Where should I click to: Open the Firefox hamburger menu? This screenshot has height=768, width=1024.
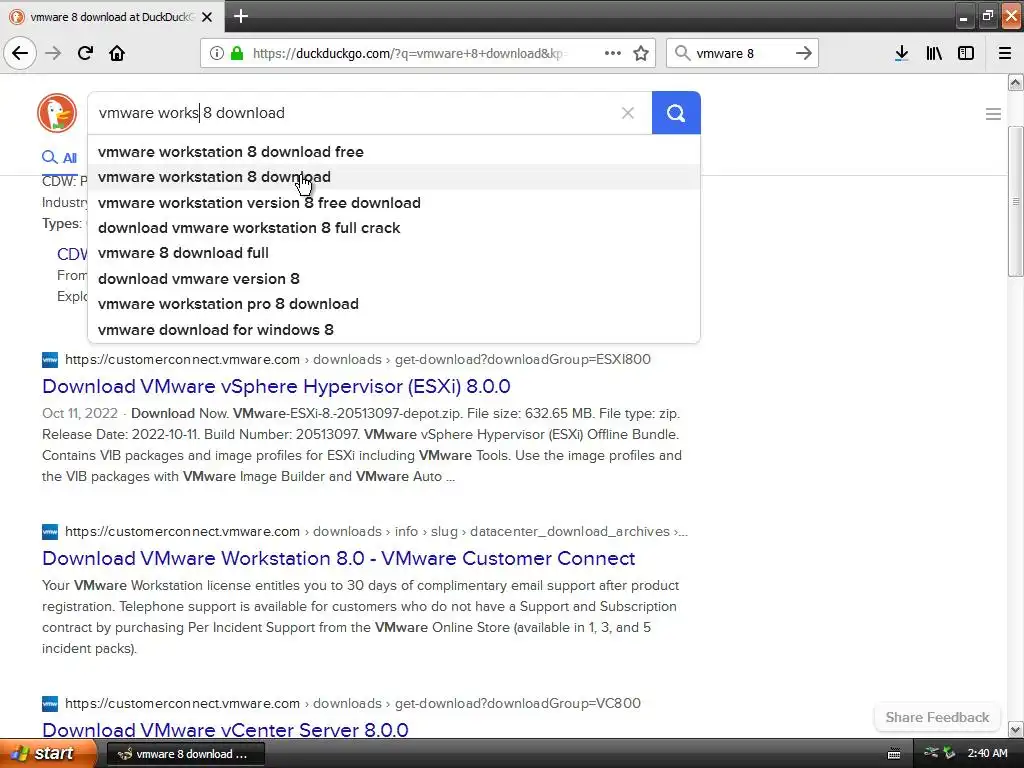1005,54
